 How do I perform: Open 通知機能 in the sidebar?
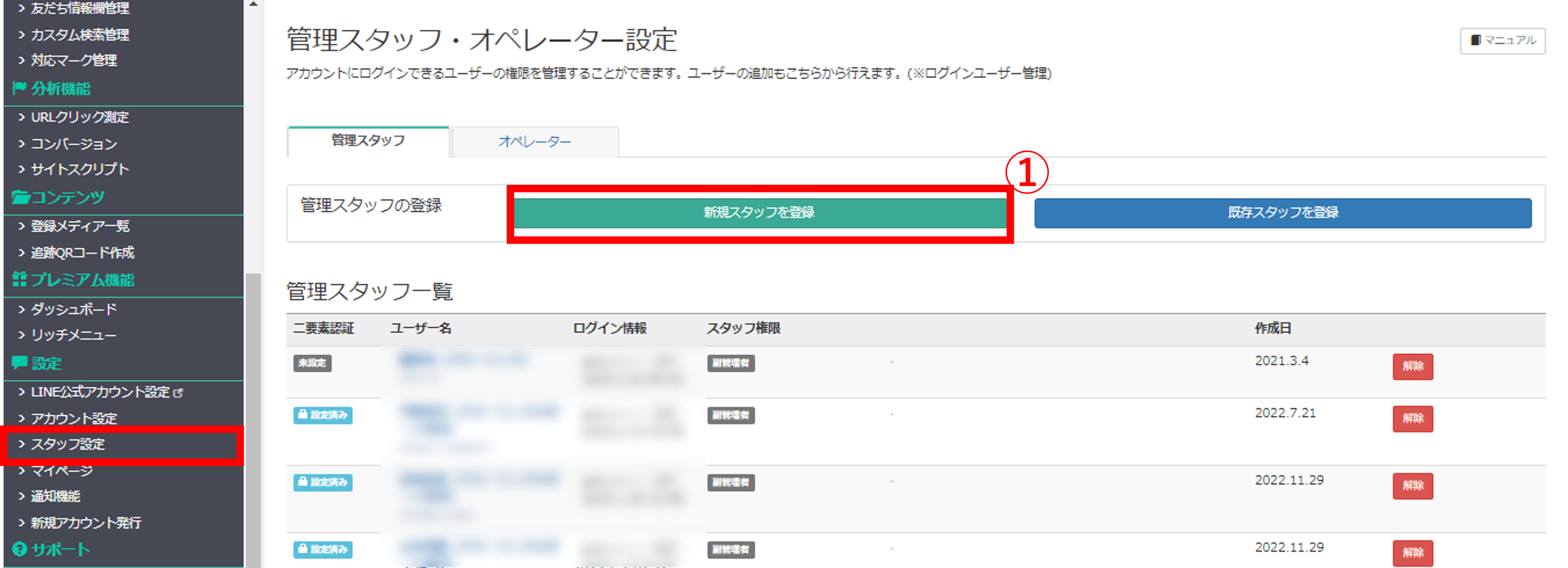pyautogui.click(x=55, y=497)
